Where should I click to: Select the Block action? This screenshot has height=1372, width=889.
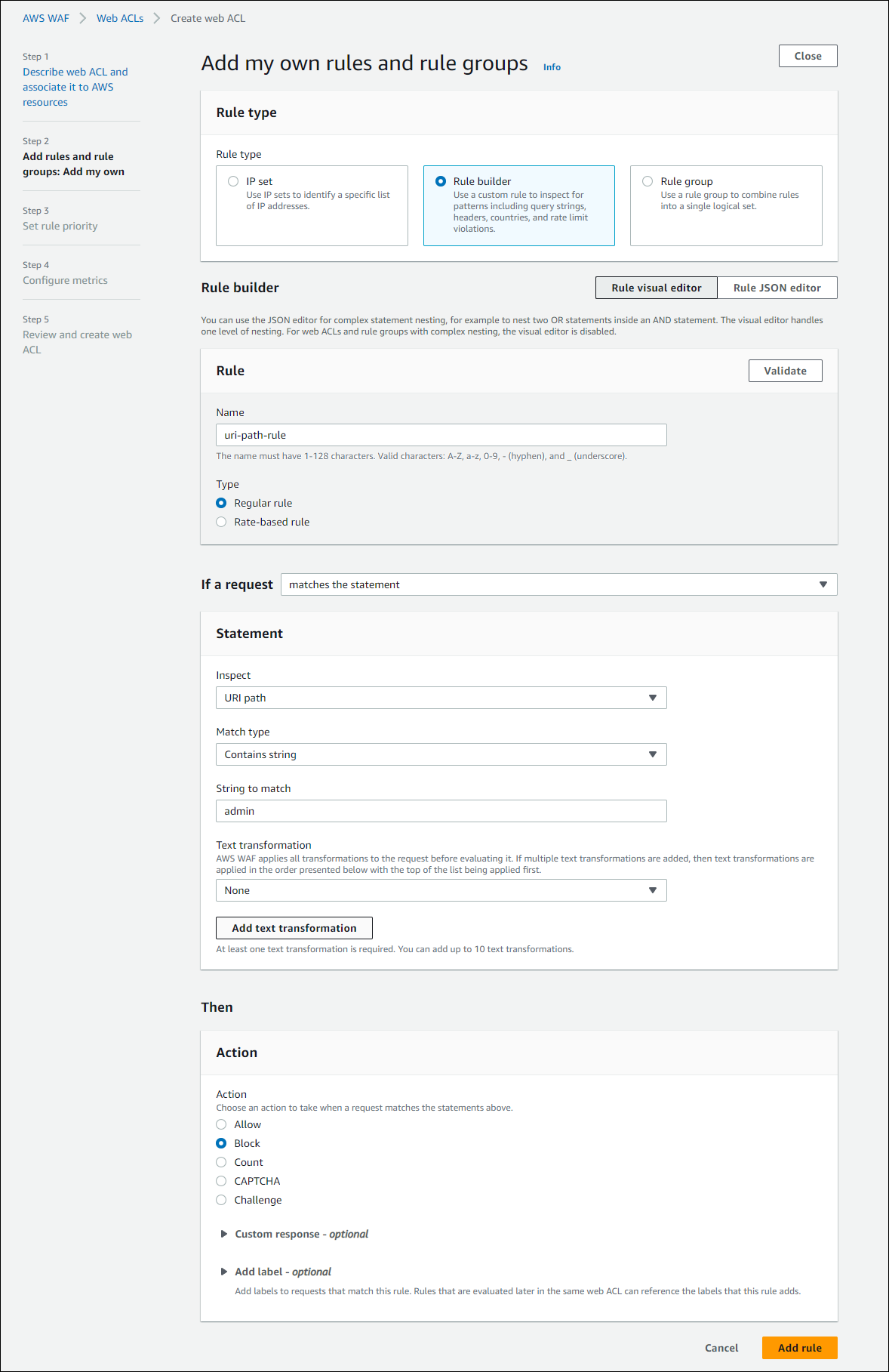point(221,1143)
